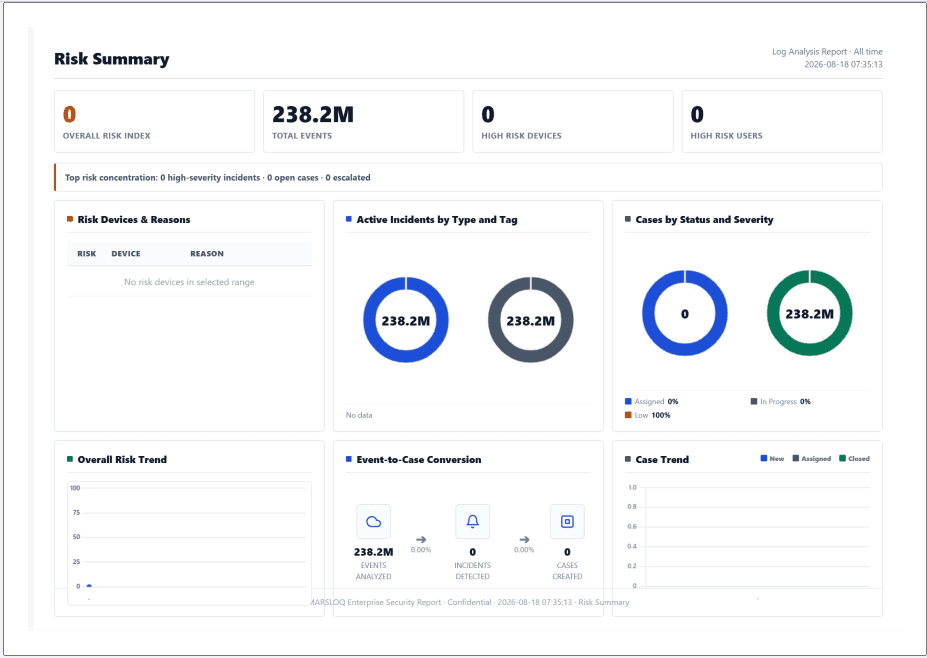Click the blue New legend swatch in Case Trend

click(x=764, y=458)
